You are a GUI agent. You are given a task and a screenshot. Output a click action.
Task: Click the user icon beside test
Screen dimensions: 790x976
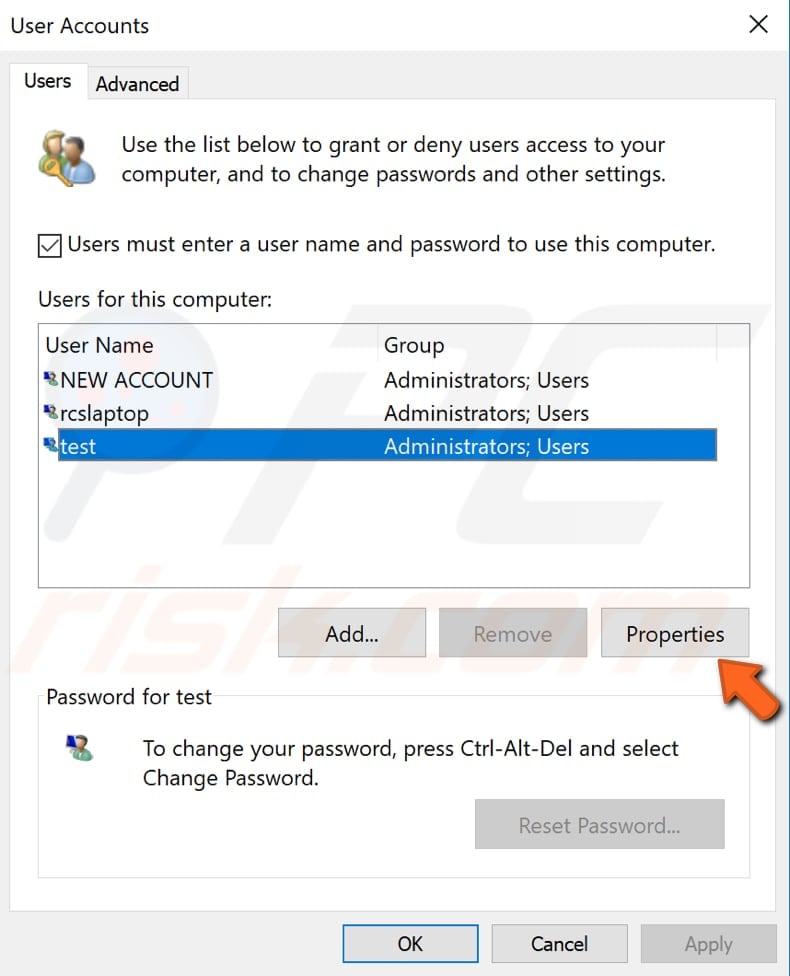[52, 446]
